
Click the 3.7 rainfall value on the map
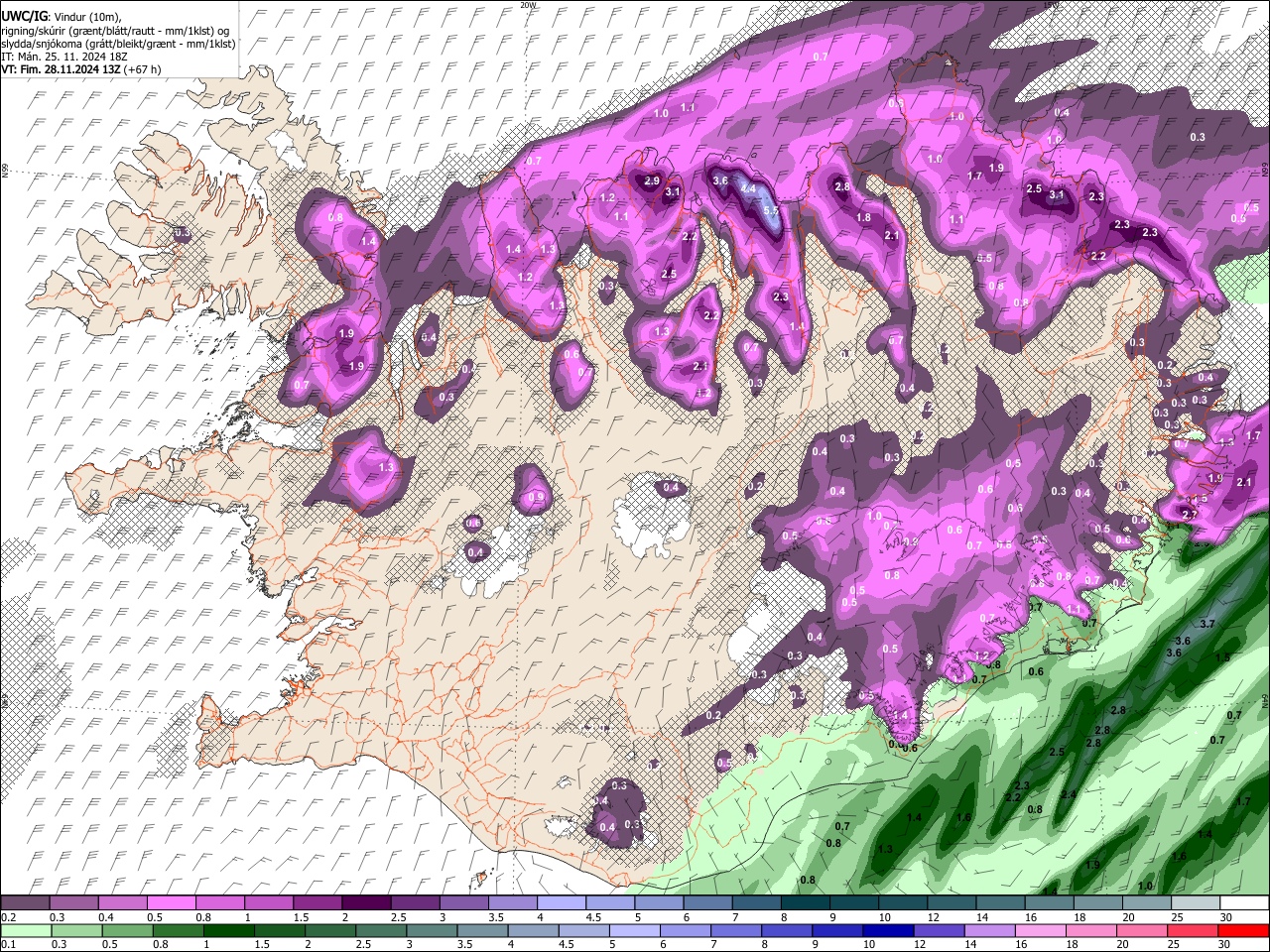click(1207, 624)
